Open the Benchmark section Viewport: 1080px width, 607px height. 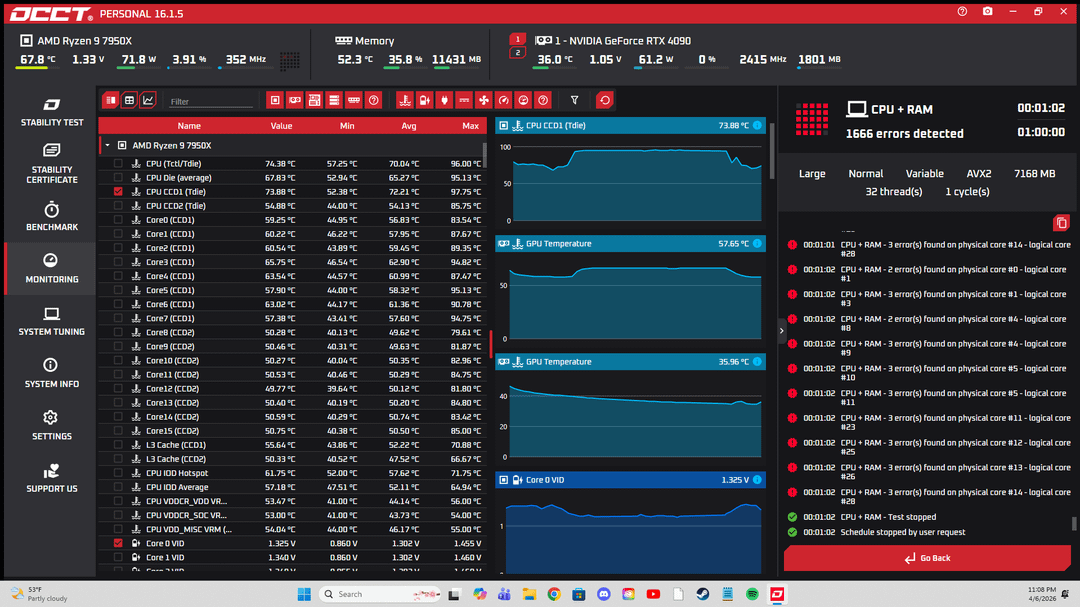(52, 216)
